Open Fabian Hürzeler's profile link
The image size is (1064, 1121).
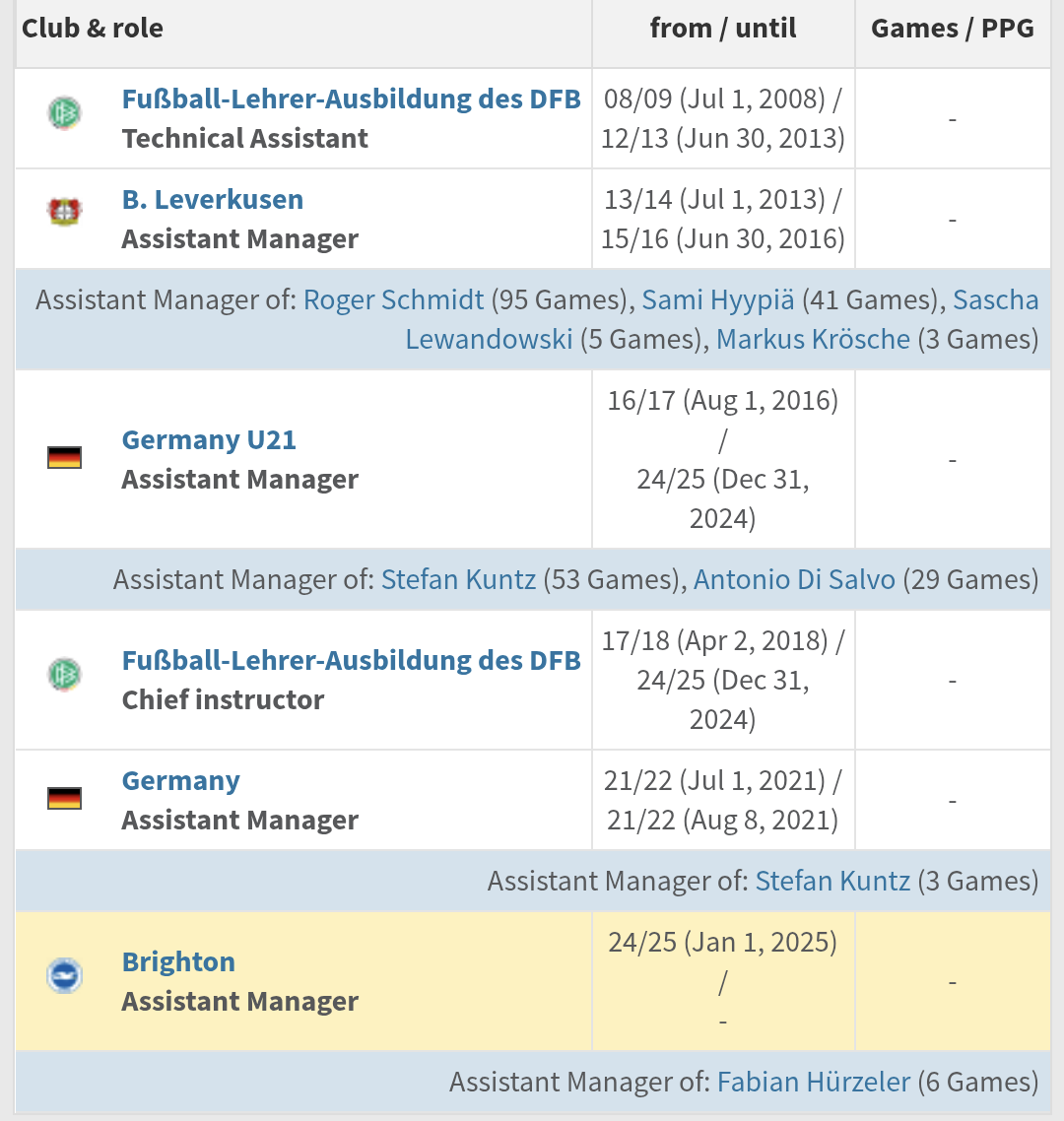pyautogui.click(x=814, y=1082)
